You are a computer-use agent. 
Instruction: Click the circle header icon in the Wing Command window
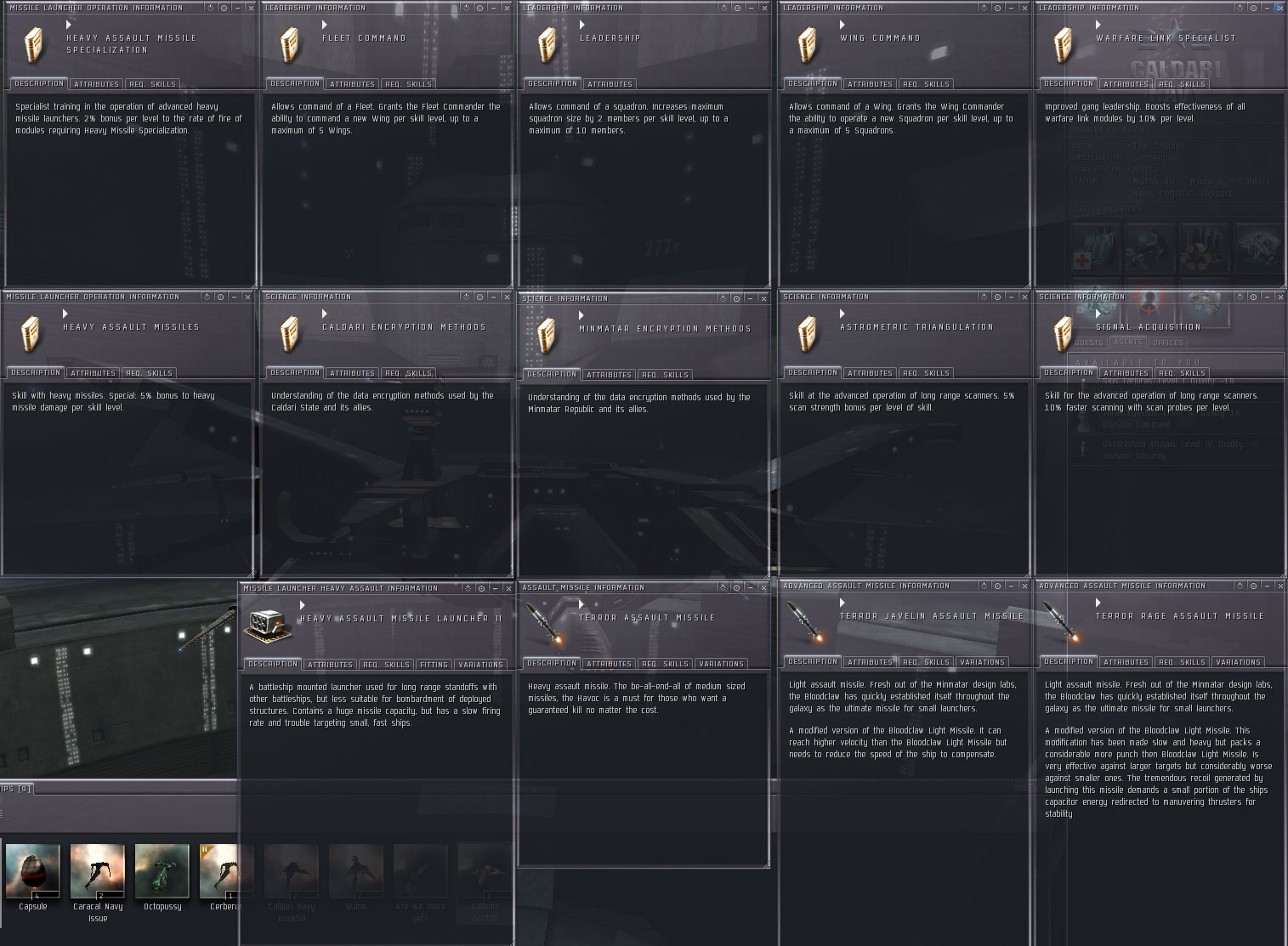pyautogui.click(x=997, y=8)
